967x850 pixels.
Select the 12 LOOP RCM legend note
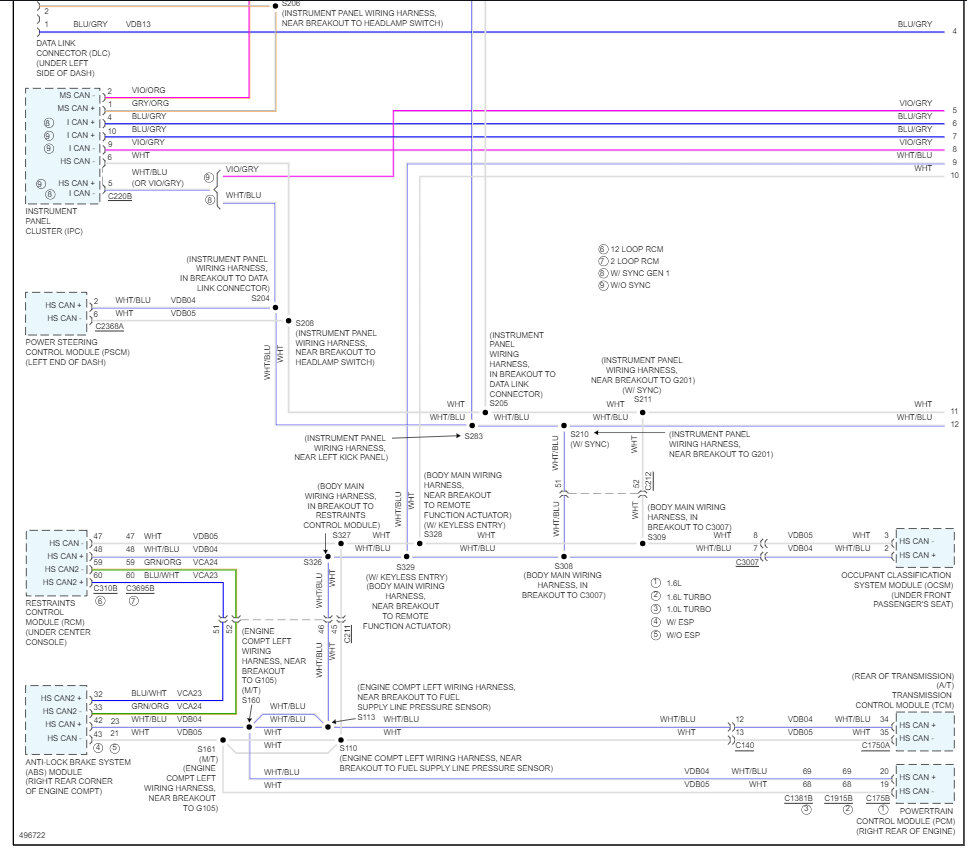point(636,249)
